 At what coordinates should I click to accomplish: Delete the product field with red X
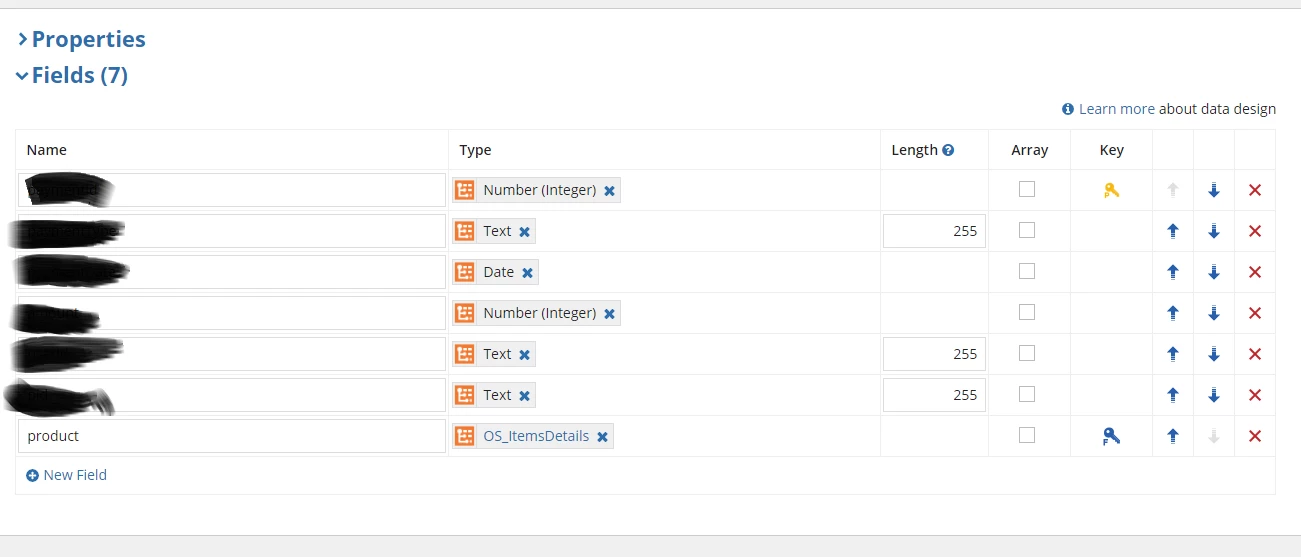[x=1255, y=436]
